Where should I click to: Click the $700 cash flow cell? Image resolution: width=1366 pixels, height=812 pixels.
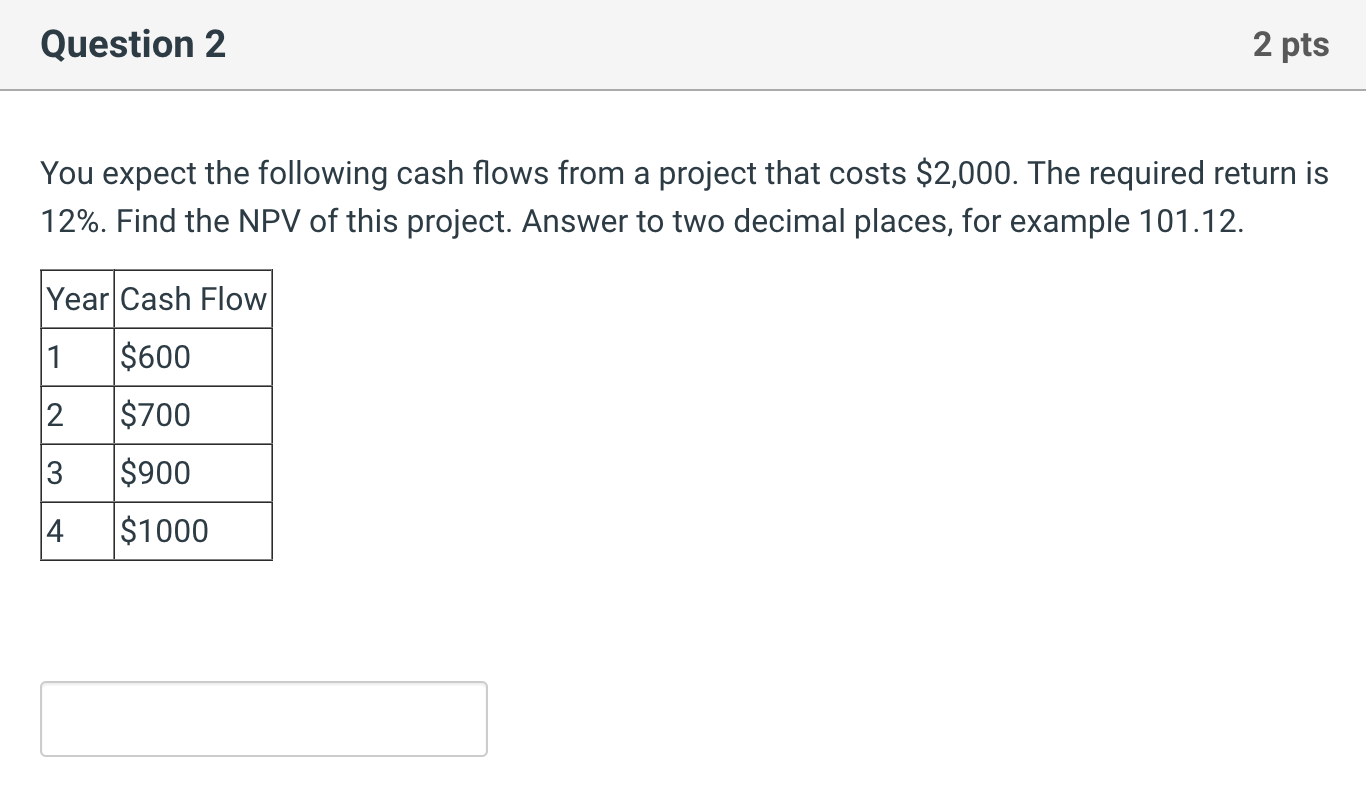point(193,415)
